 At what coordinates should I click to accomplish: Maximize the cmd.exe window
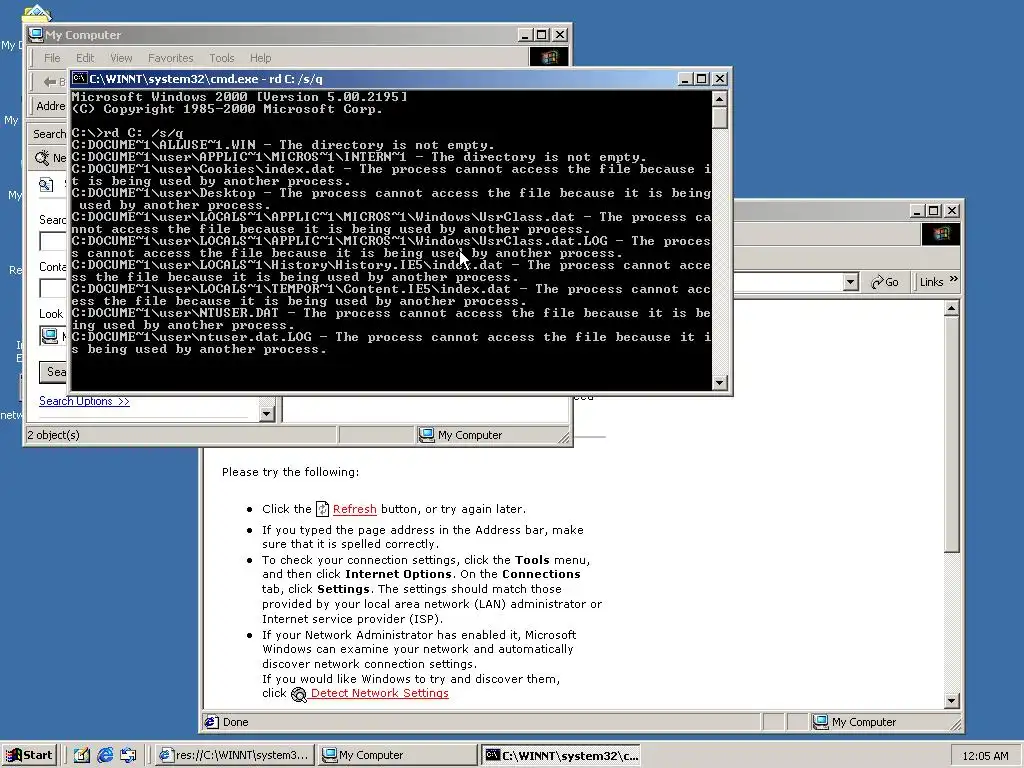pos(701,79)
